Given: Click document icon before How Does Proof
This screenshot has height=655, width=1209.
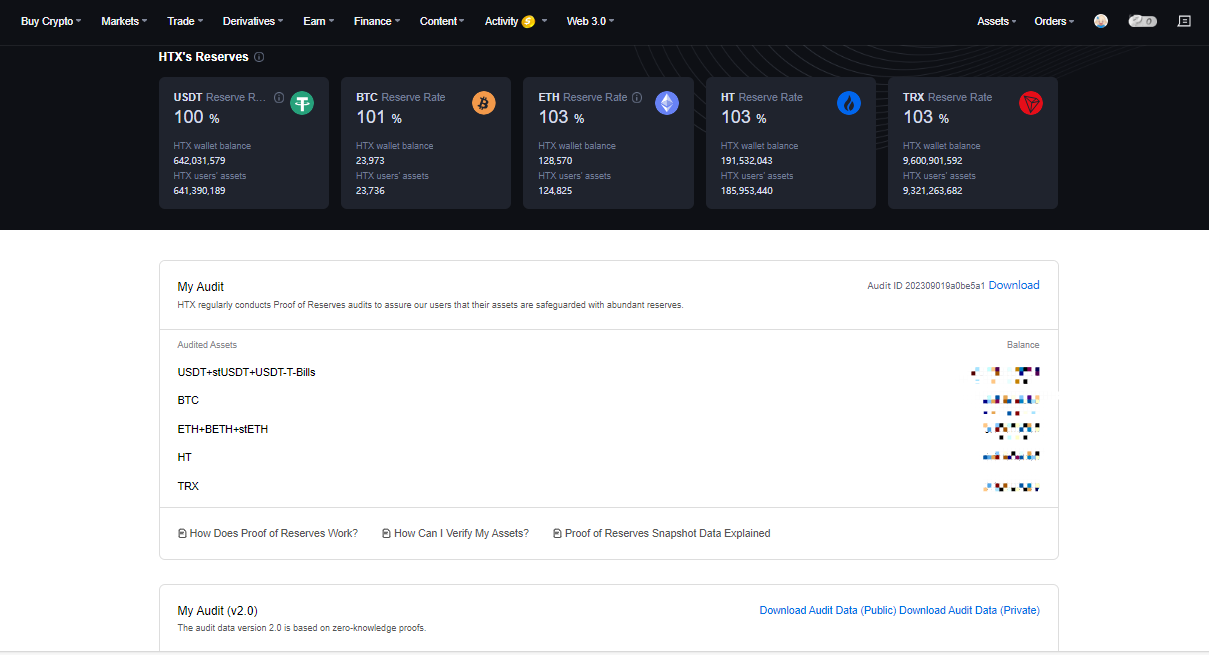Looking at the screenshot, I should coord(182,534).
